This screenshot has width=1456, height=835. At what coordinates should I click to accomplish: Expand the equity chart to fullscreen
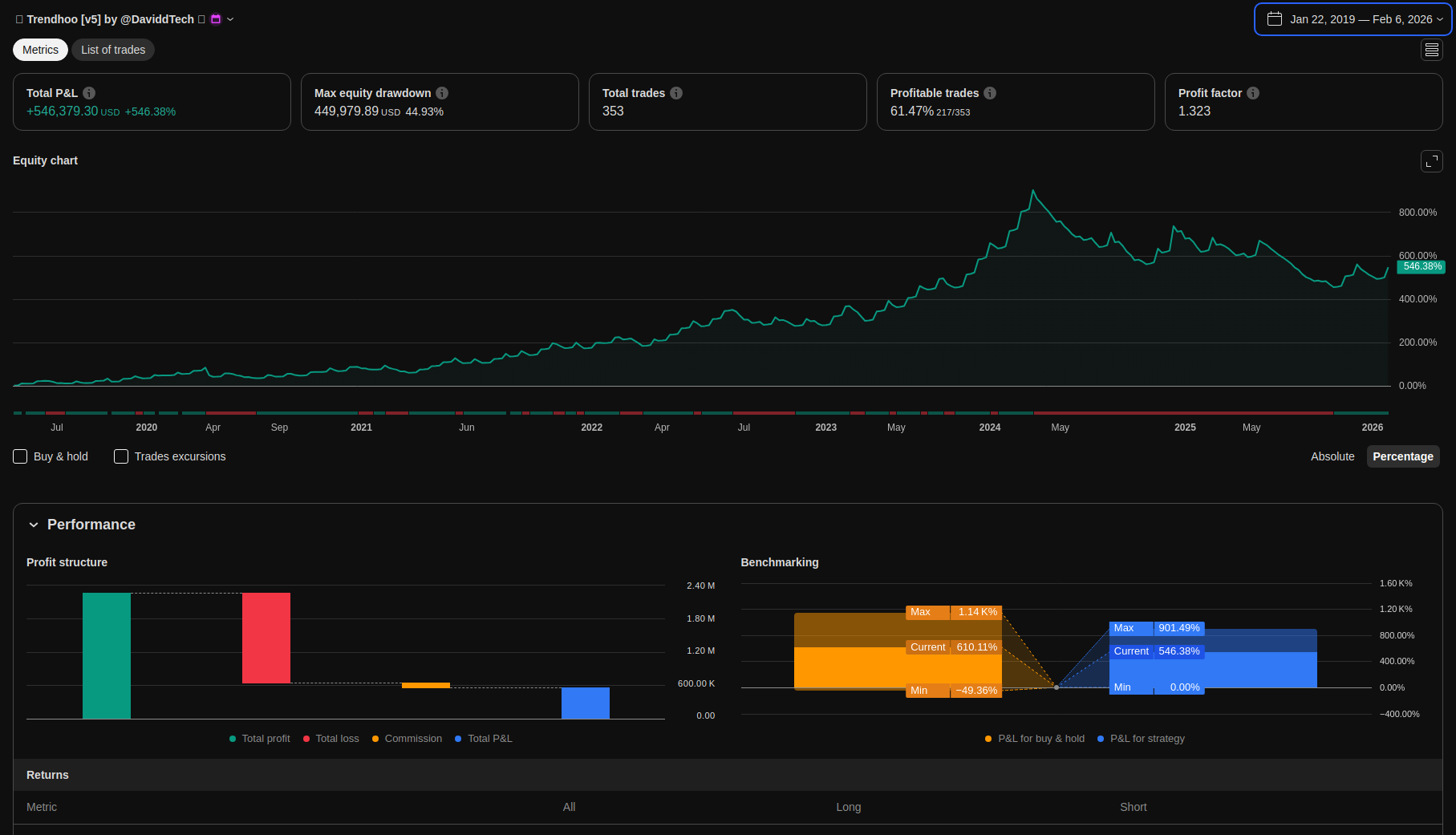pos(1431,161)
